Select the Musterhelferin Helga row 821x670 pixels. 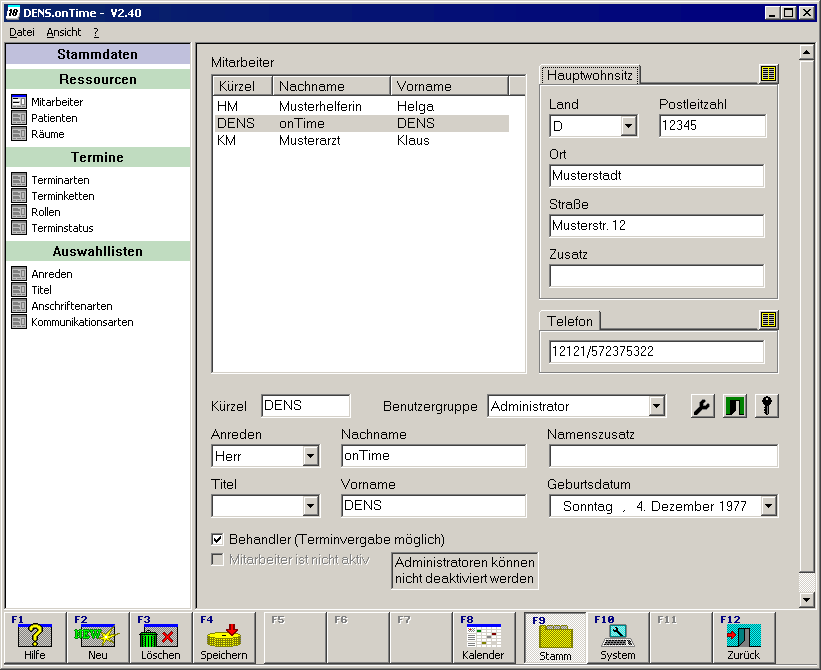click(361, 106)
